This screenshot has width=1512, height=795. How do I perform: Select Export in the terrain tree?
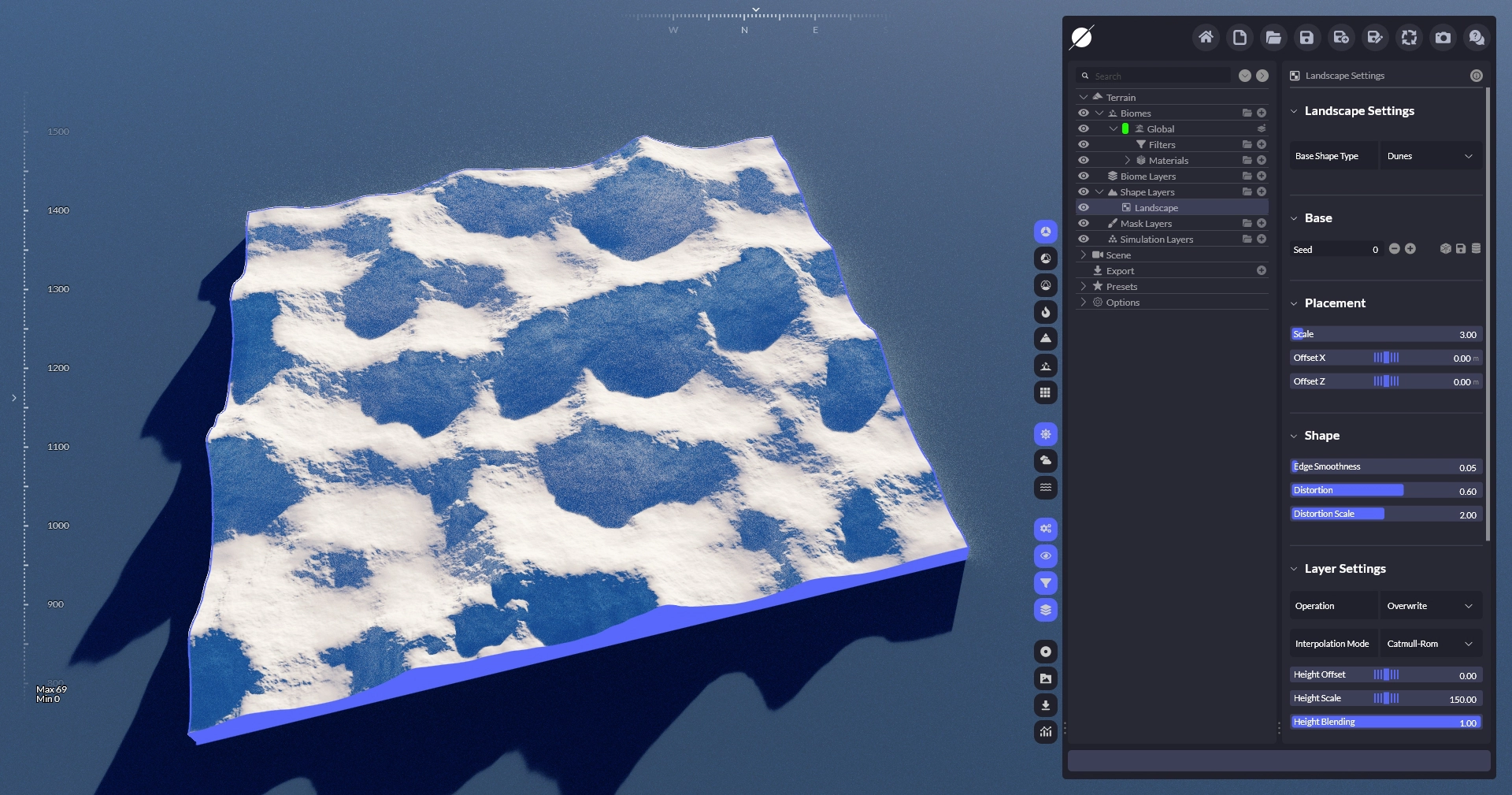pyautogui.click(x=1120, y=271)
